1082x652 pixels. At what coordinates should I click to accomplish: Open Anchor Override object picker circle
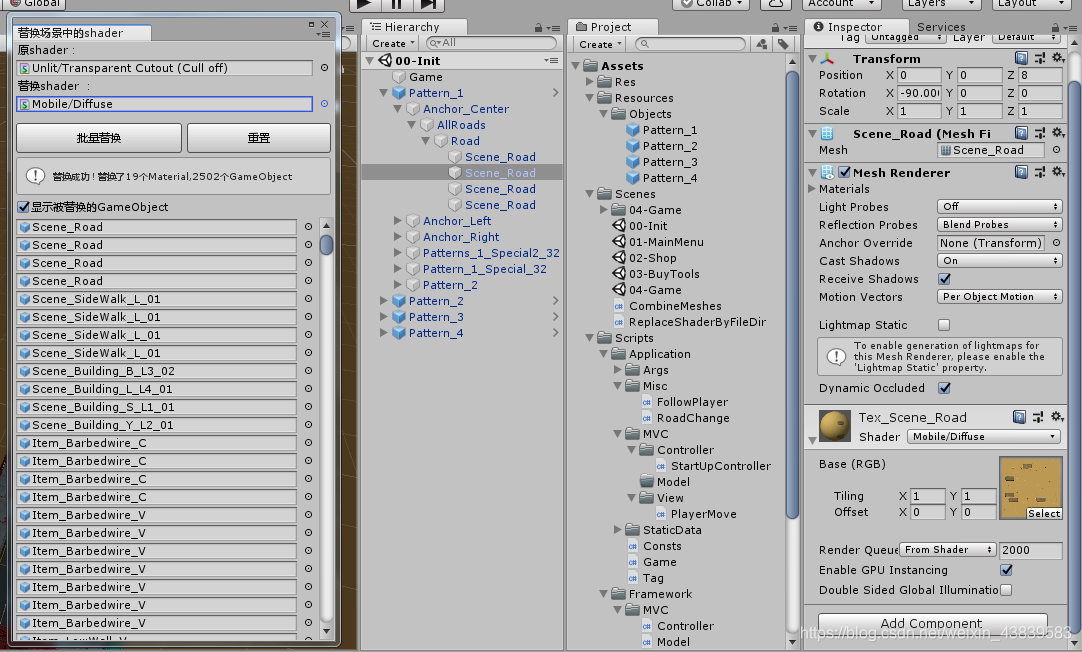coord(1056,243)
